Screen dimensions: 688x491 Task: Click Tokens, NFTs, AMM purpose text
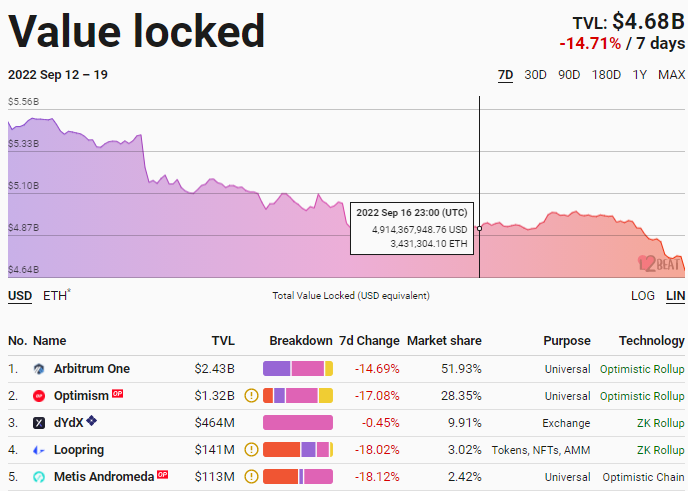pyautogui.click(x=541, y=451)
